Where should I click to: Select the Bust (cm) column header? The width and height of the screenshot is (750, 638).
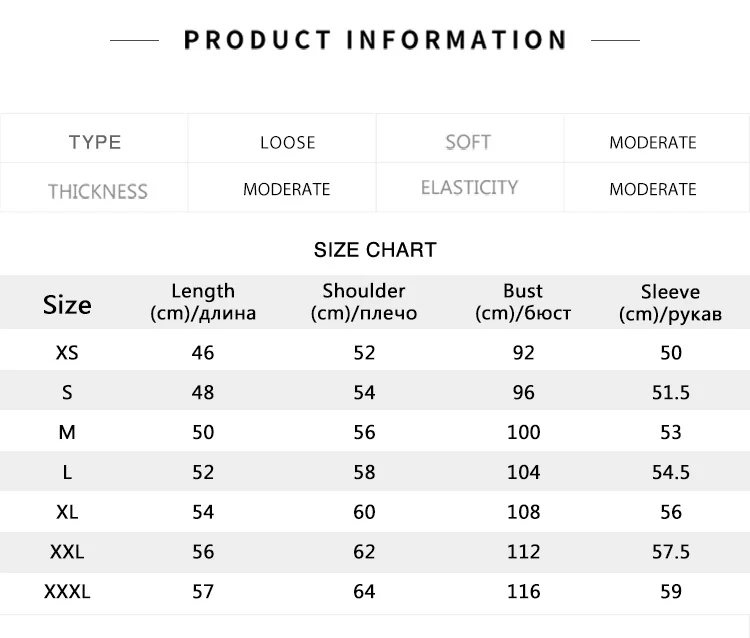coord(523,302)
